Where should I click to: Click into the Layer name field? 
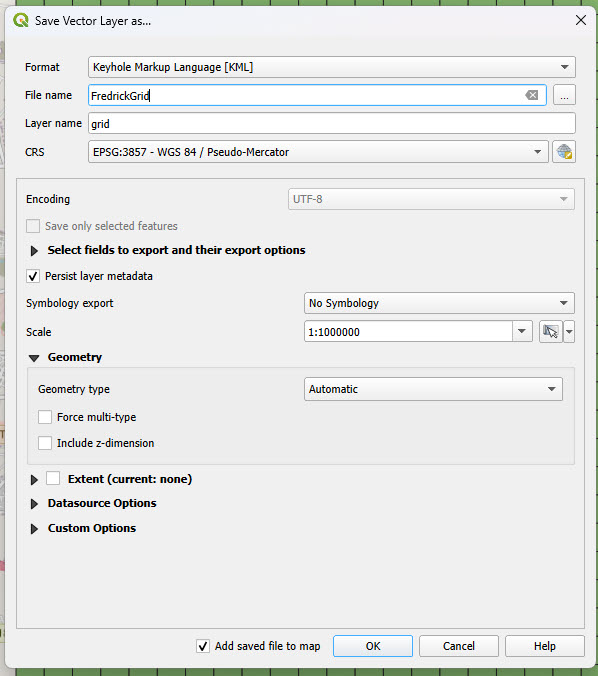point(332,123)
